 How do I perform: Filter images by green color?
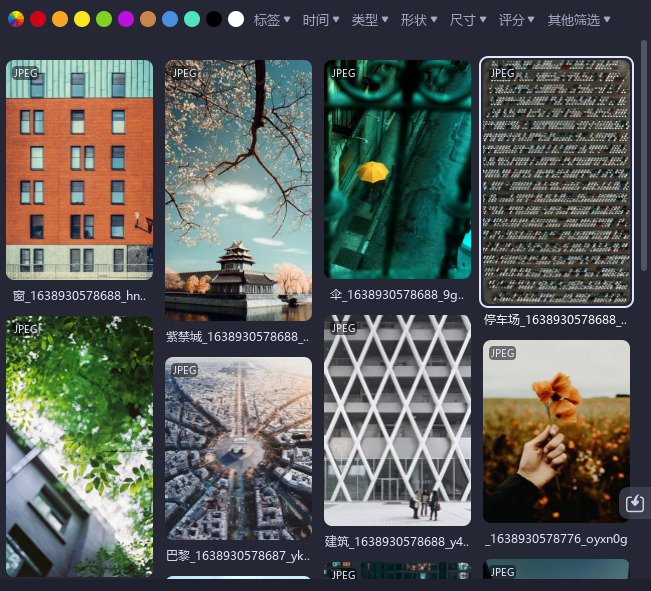pos(104,19)
